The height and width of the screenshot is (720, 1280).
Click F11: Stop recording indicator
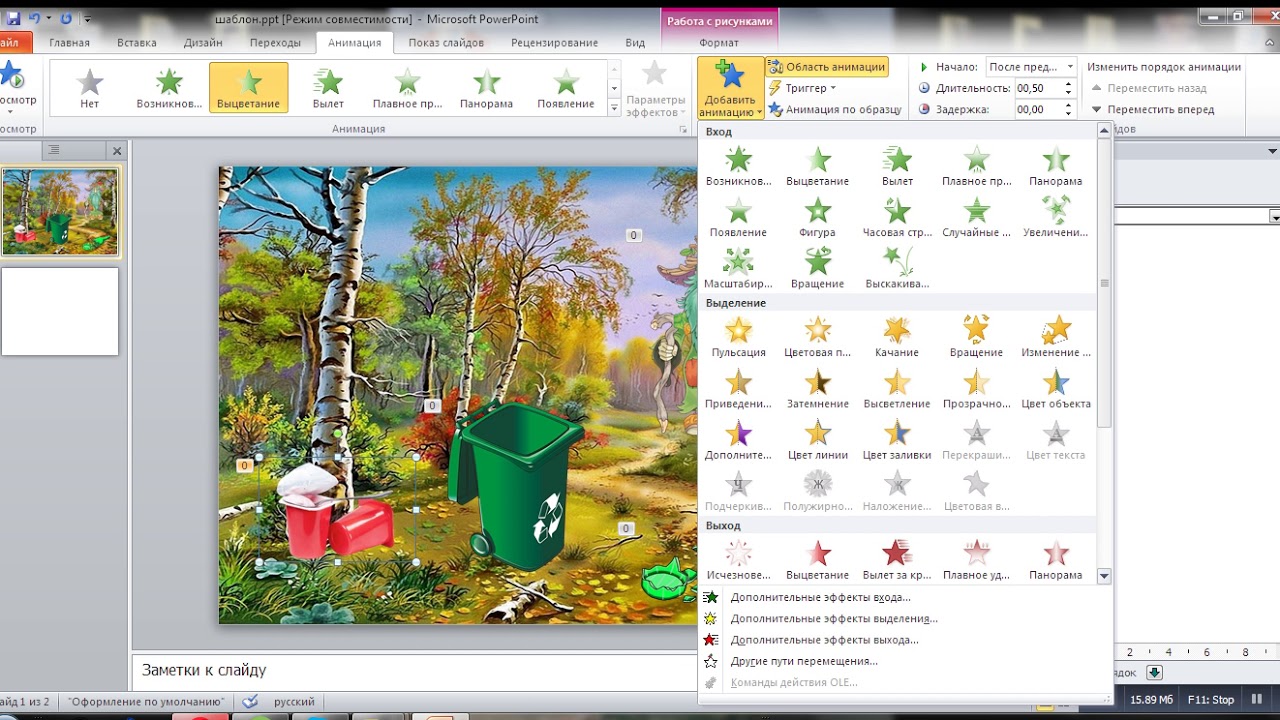(1210, 700)
